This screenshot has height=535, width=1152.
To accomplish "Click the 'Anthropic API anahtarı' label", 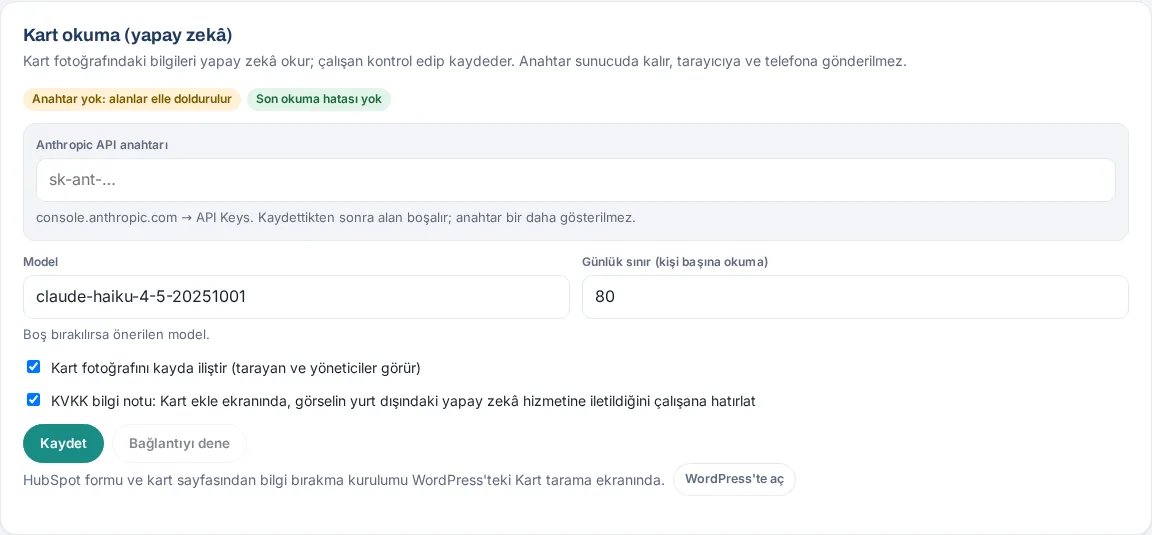I will point(102,145).
